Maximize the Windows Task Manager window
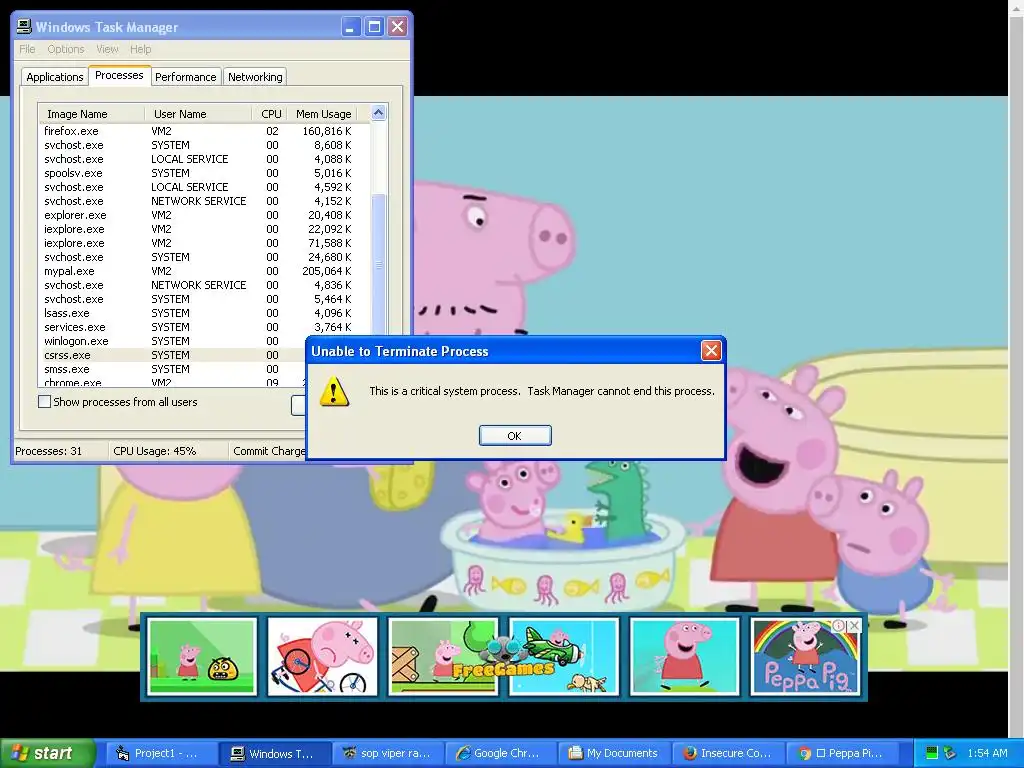Screen dimensions: 1024x768 tap(374, 27)
